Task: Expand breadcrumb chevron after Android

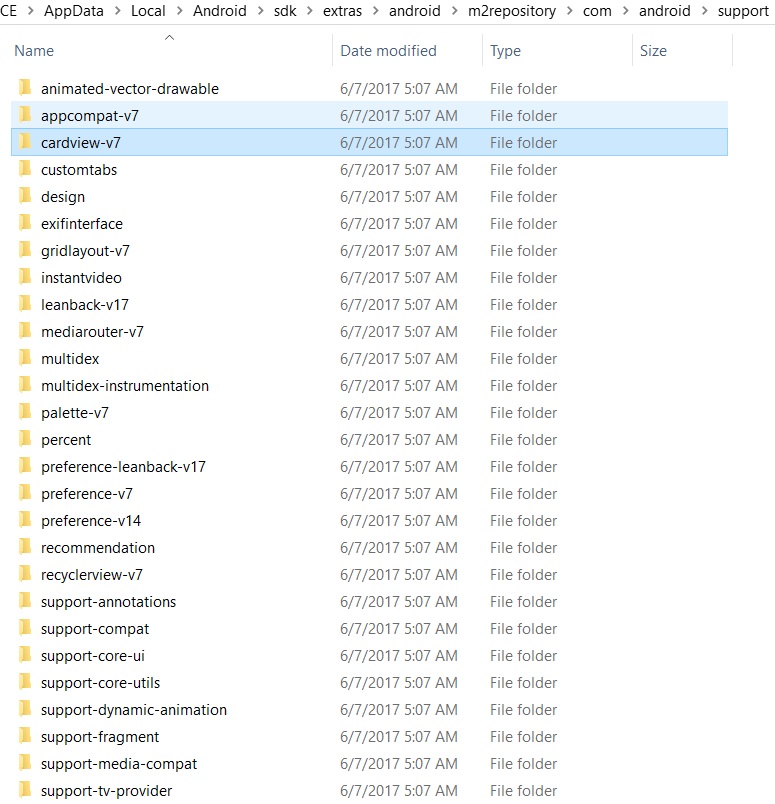Action: (261, 11)
